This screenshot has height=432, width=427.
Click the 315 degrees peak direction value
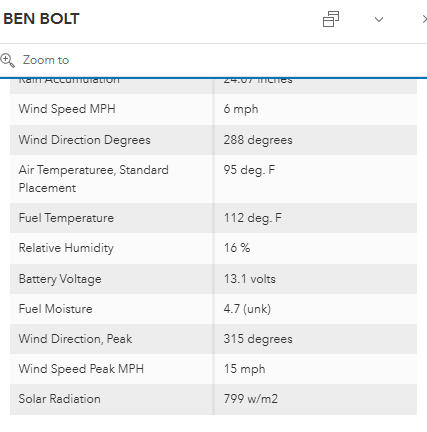(258, 339)
